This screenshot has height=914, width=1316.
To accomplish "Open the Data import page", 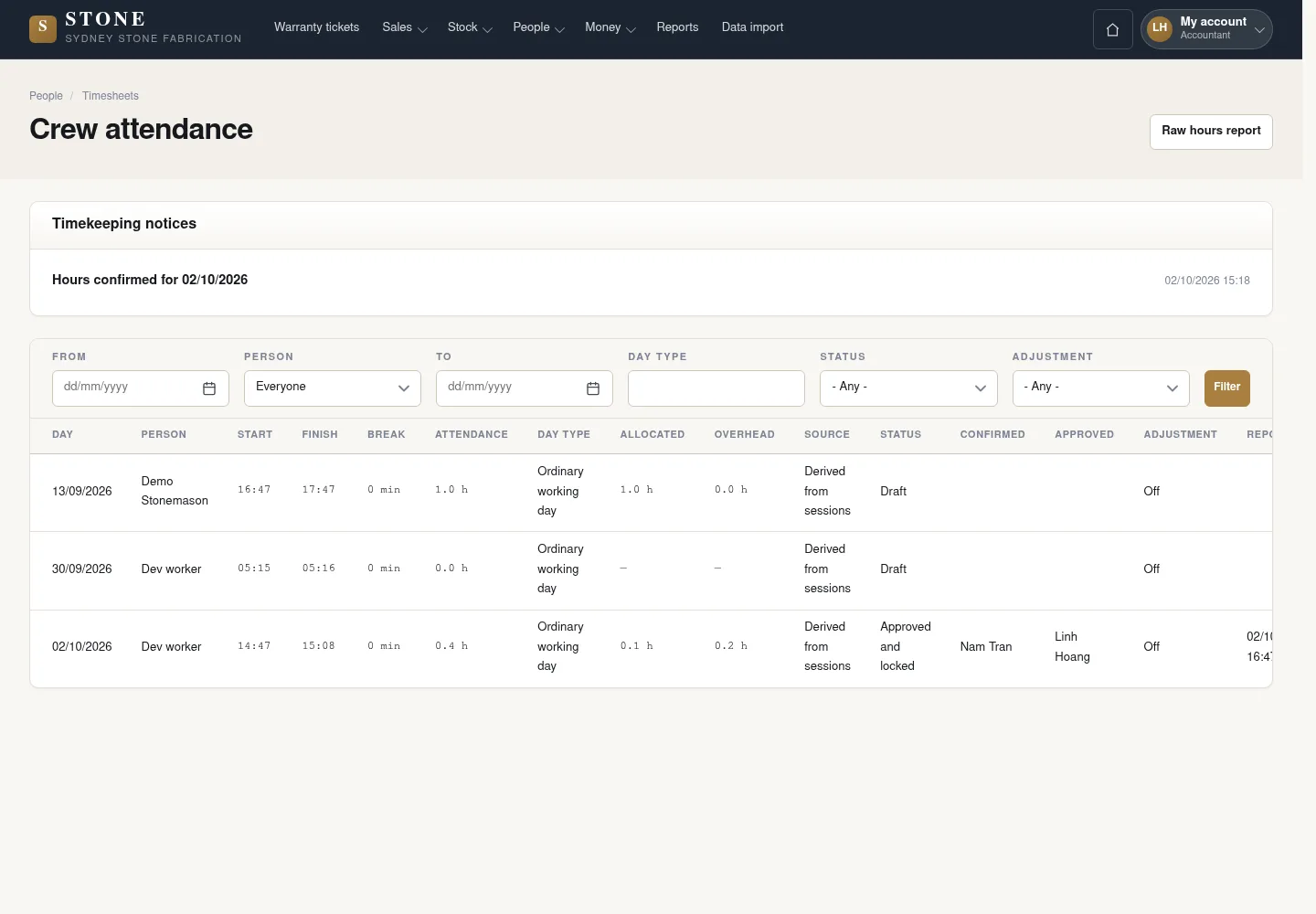I will tap(752, 27).
